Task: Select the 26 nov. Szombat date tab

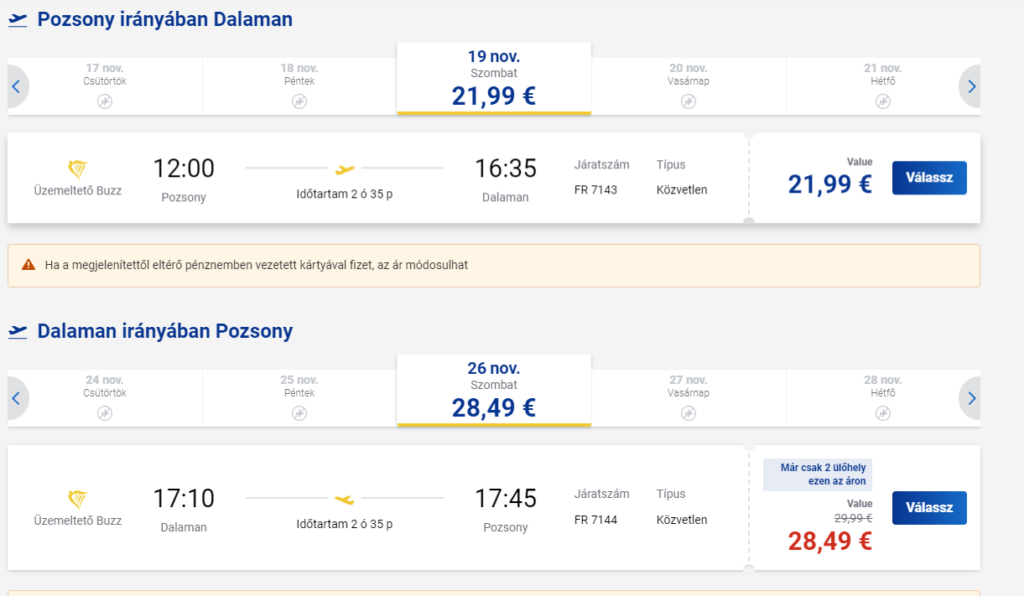Action: (494, 390)
